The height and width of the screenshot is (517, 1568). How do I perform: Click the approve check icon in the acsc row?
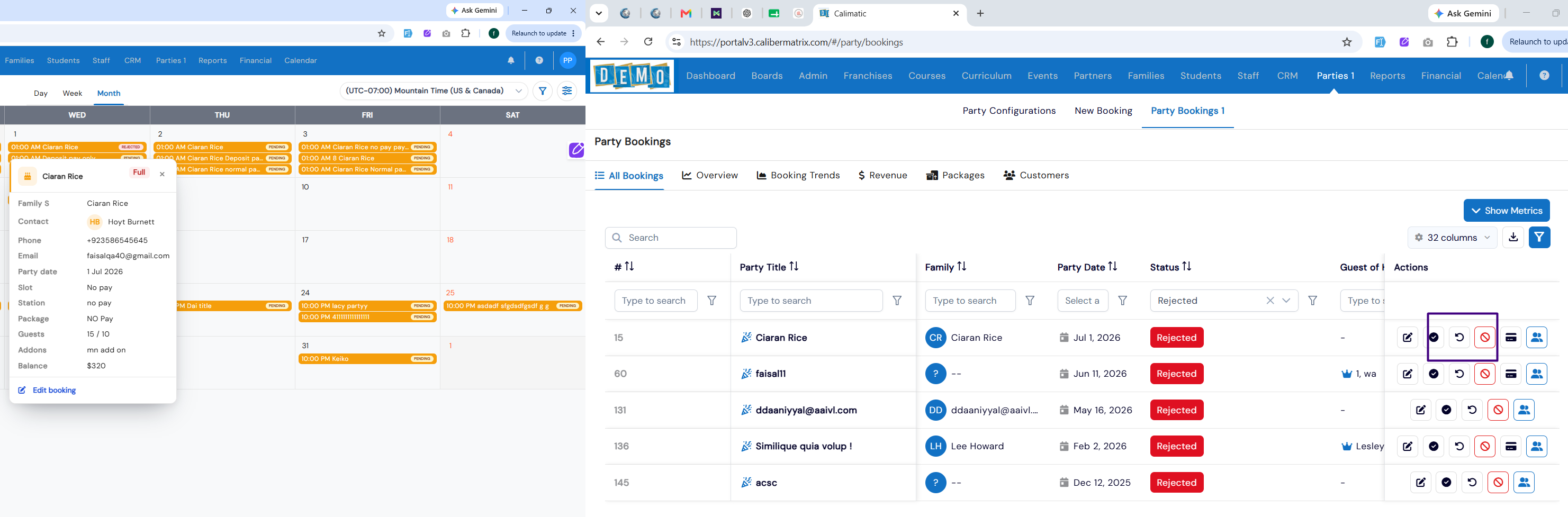[x=1446, y=482]
